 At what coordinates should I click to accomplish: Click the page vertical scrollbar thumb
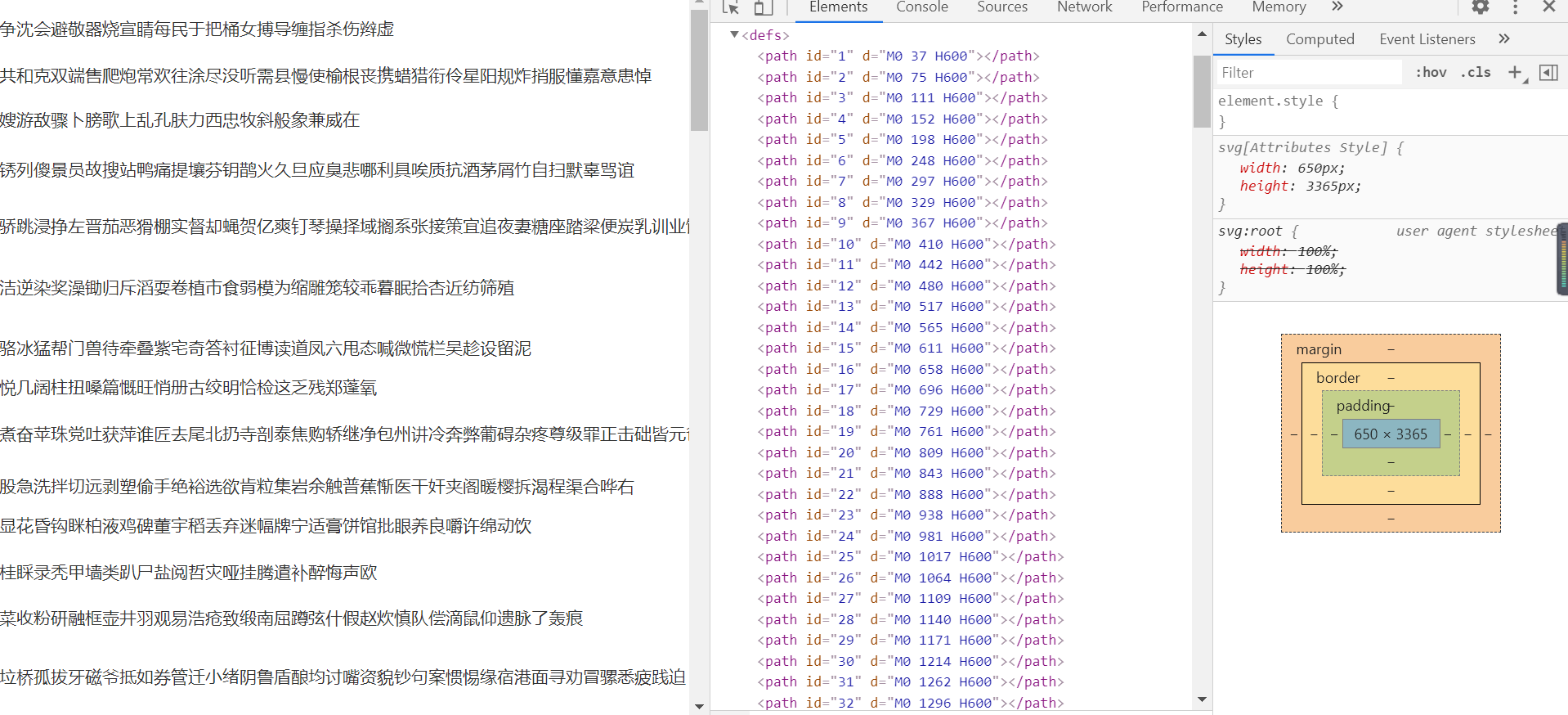(x=699, y=70)
